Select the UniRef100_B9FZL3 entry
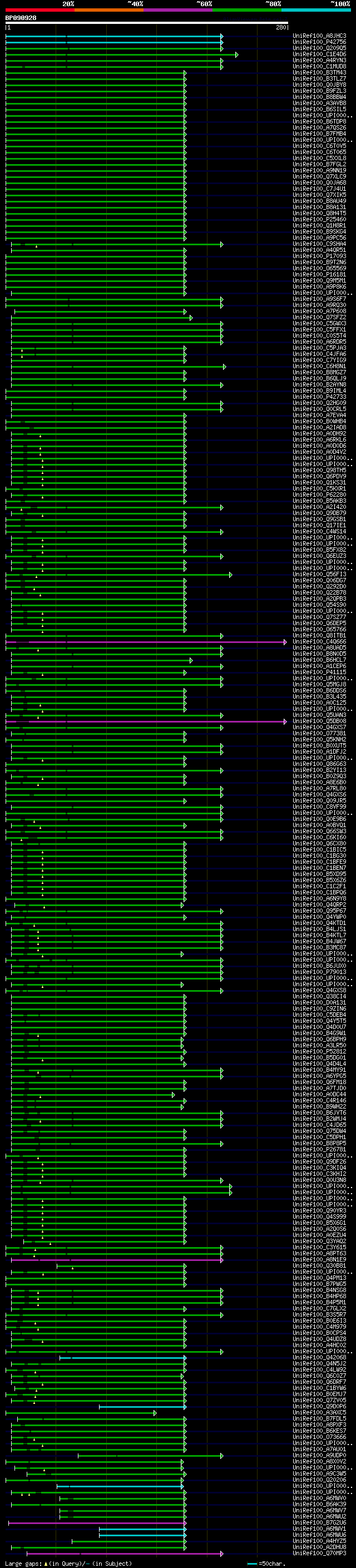The width and height of the screenshot is (356, 1568). [319, 91]
